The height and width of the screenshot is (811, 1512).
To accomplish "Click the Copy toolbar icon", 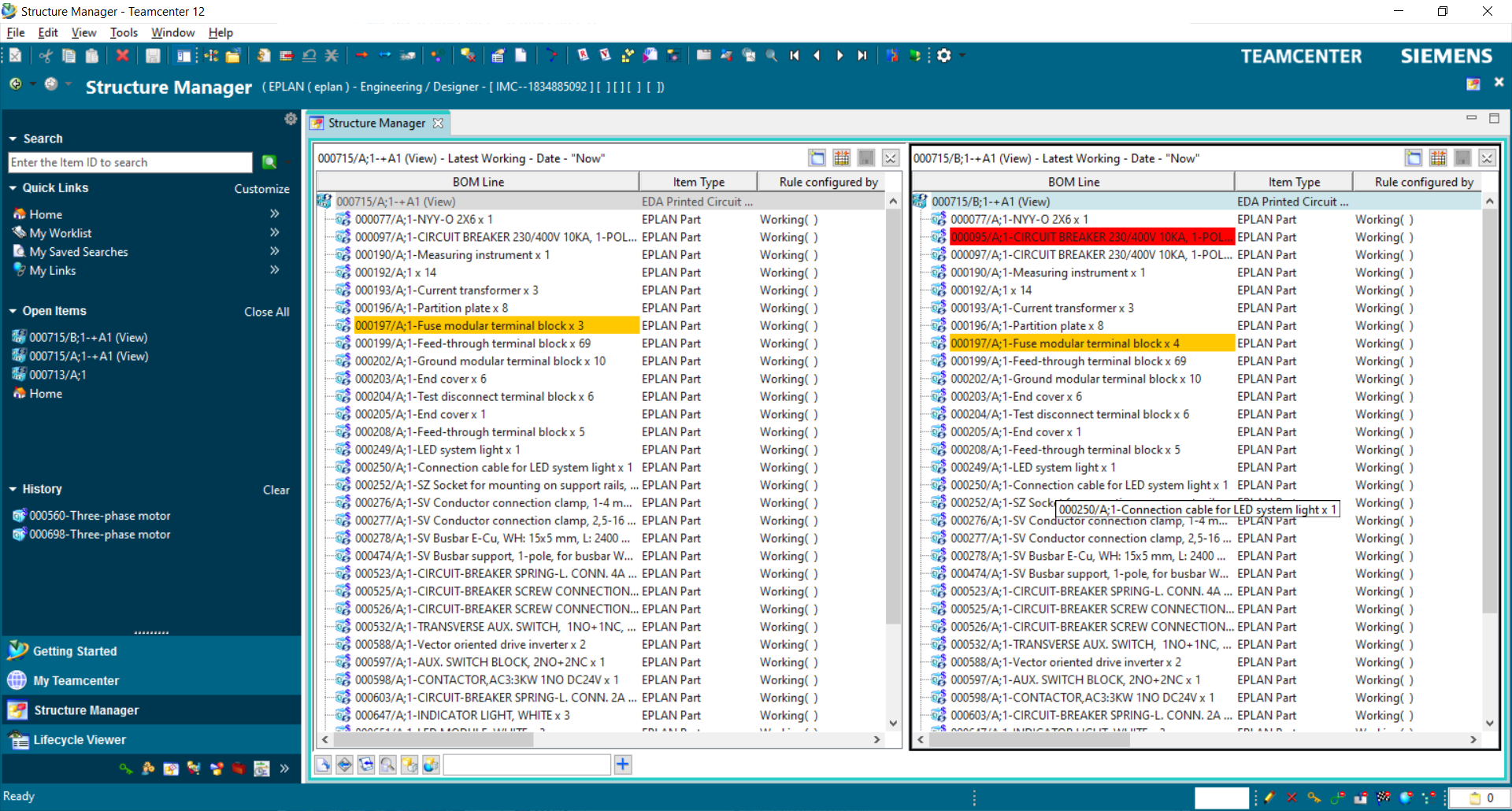I will tap(69, 56).
